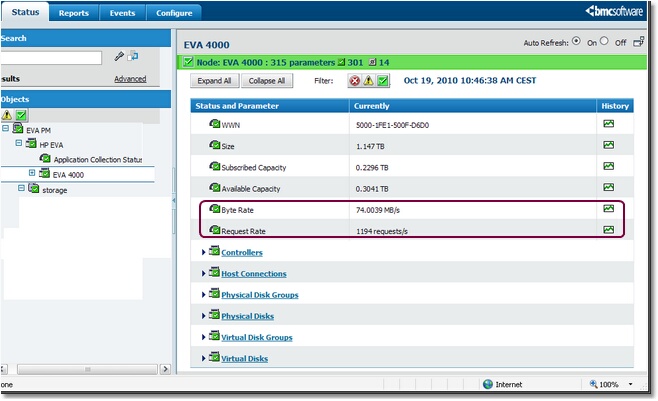Open Available Capacity history graph
This screenshot has width=658, height=401.
(608, 187)
